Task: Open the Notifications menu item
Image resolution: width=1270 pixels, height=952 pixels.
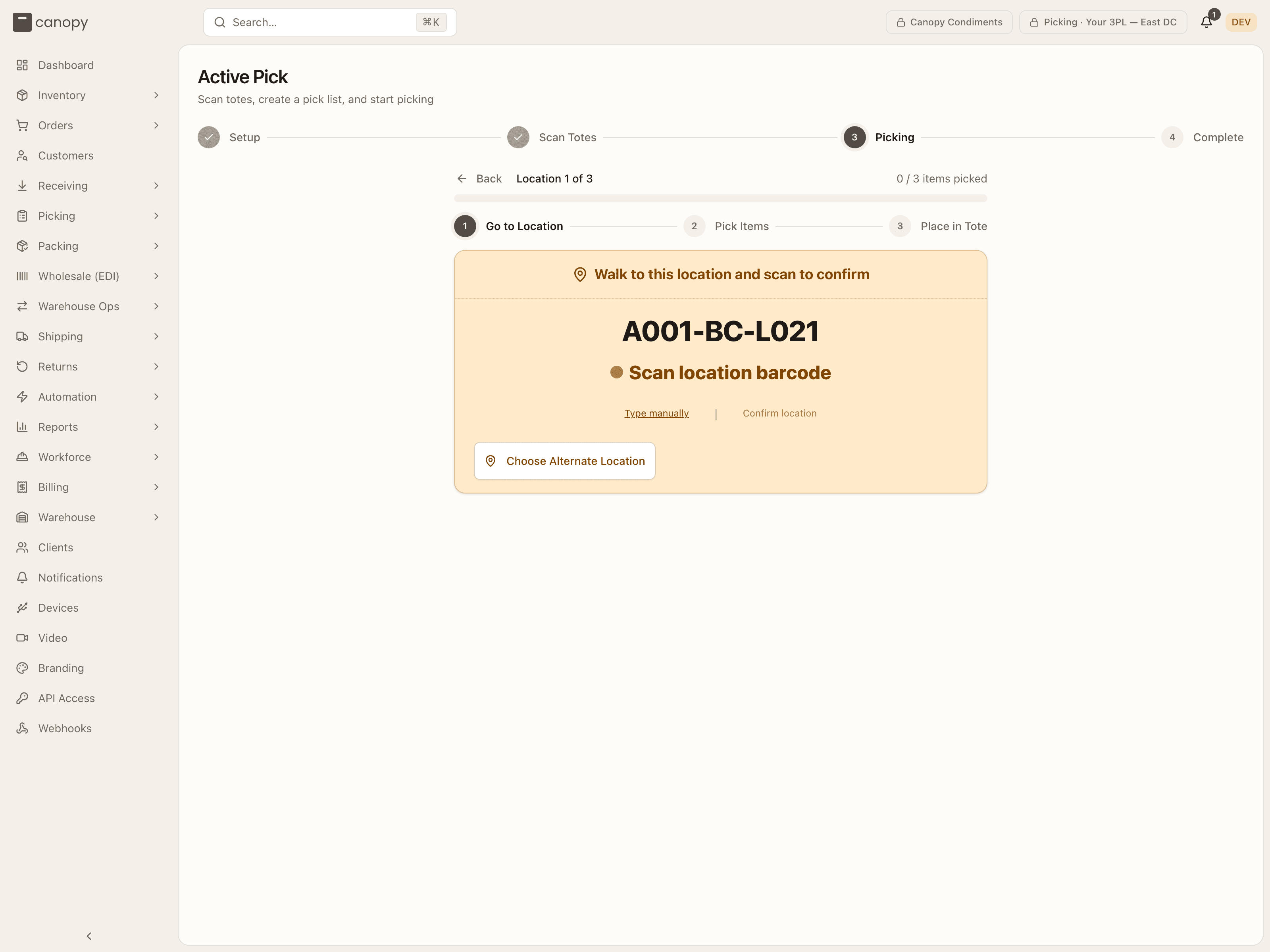Action: [x=89, y=577]
